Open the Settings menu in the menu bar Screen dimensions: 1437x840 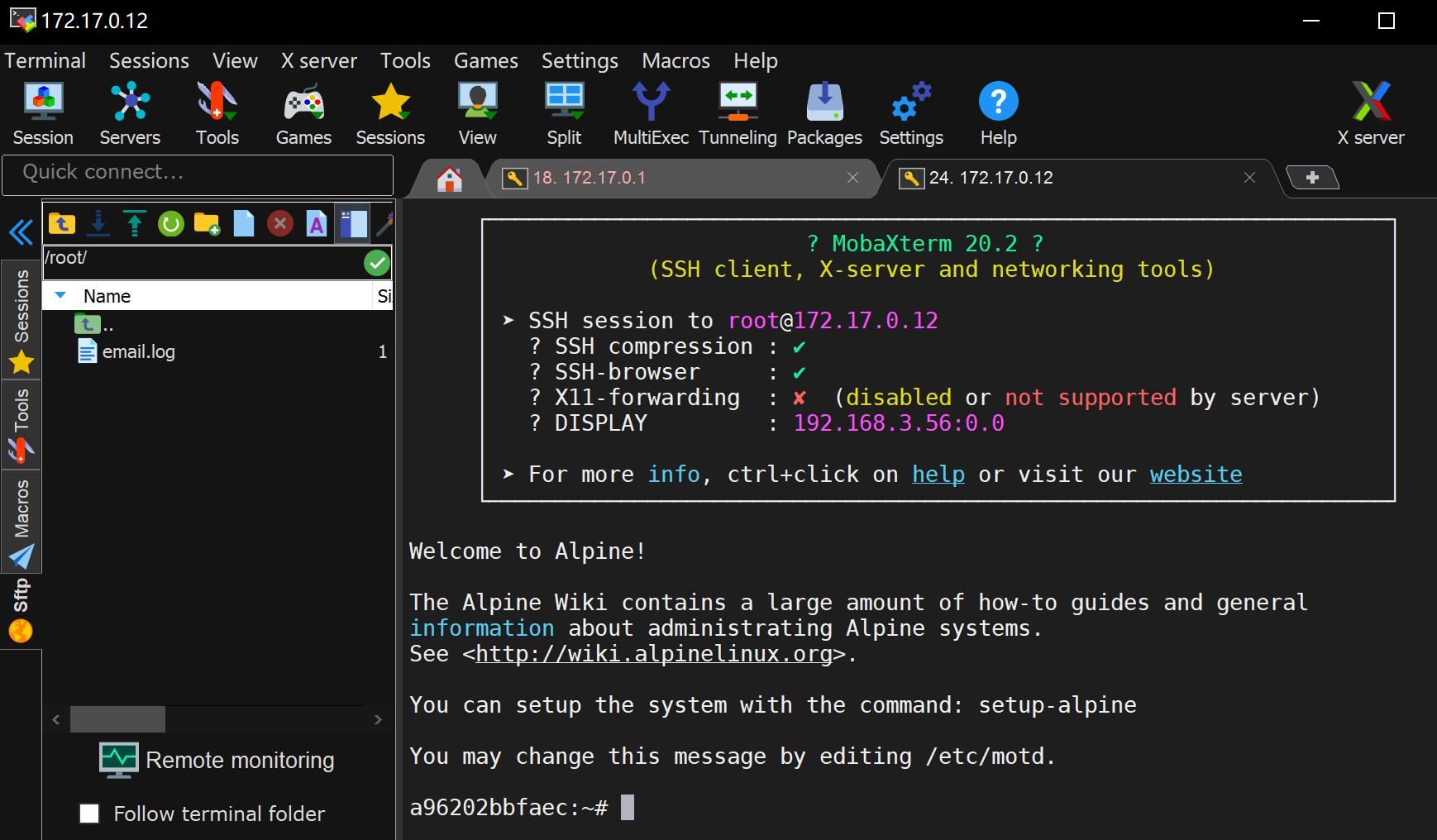pos(580,60)
